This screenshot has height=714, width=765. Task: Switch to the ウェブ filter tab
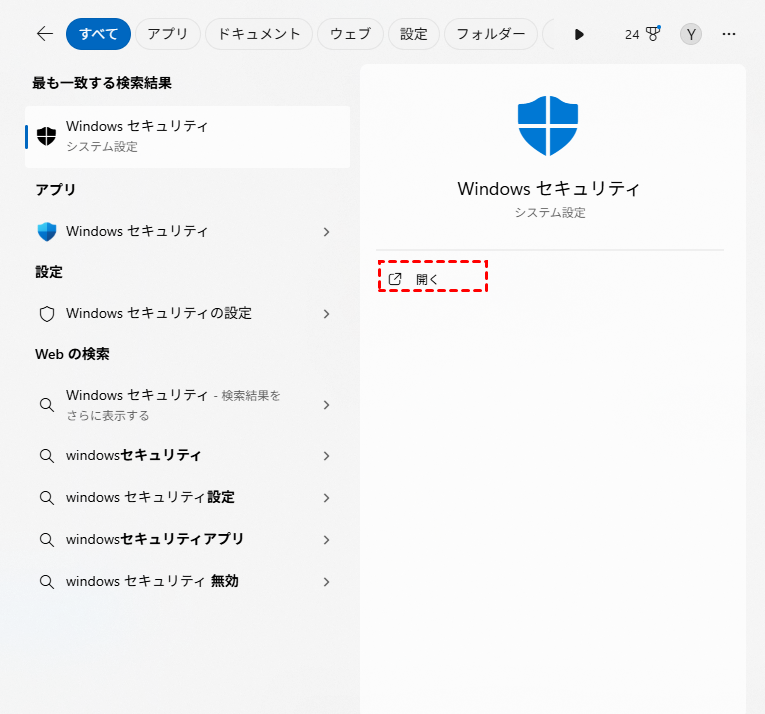tap(350, 34)
